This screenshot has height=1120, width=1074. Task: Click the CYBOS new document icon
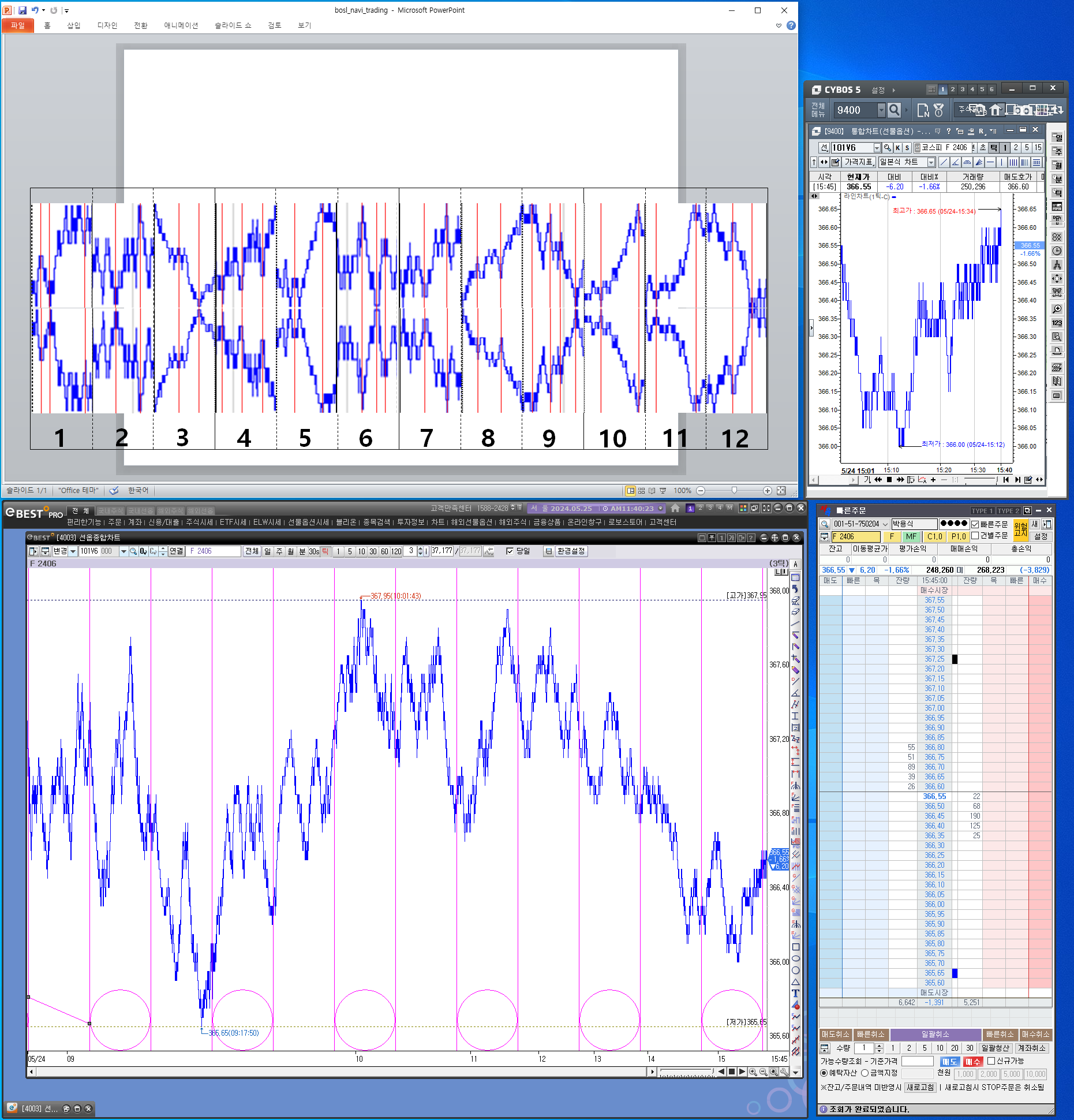tap(923, 110)
